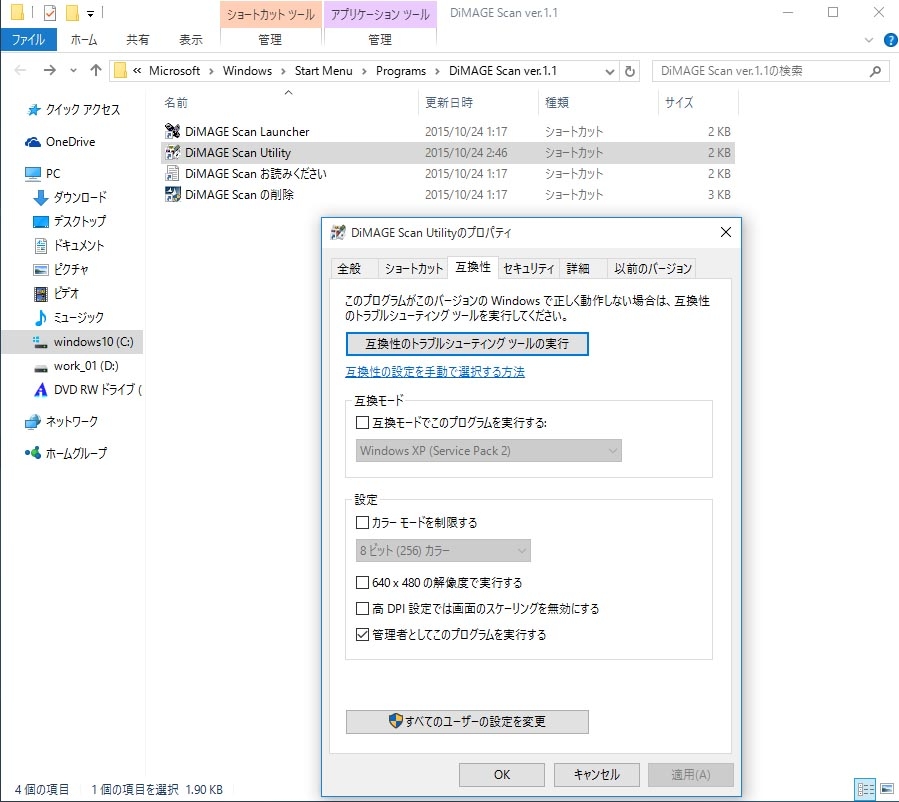Select windows10 (C:) drive icon
Viewport: 899px width, 802px height.
[x=40, y=342]
